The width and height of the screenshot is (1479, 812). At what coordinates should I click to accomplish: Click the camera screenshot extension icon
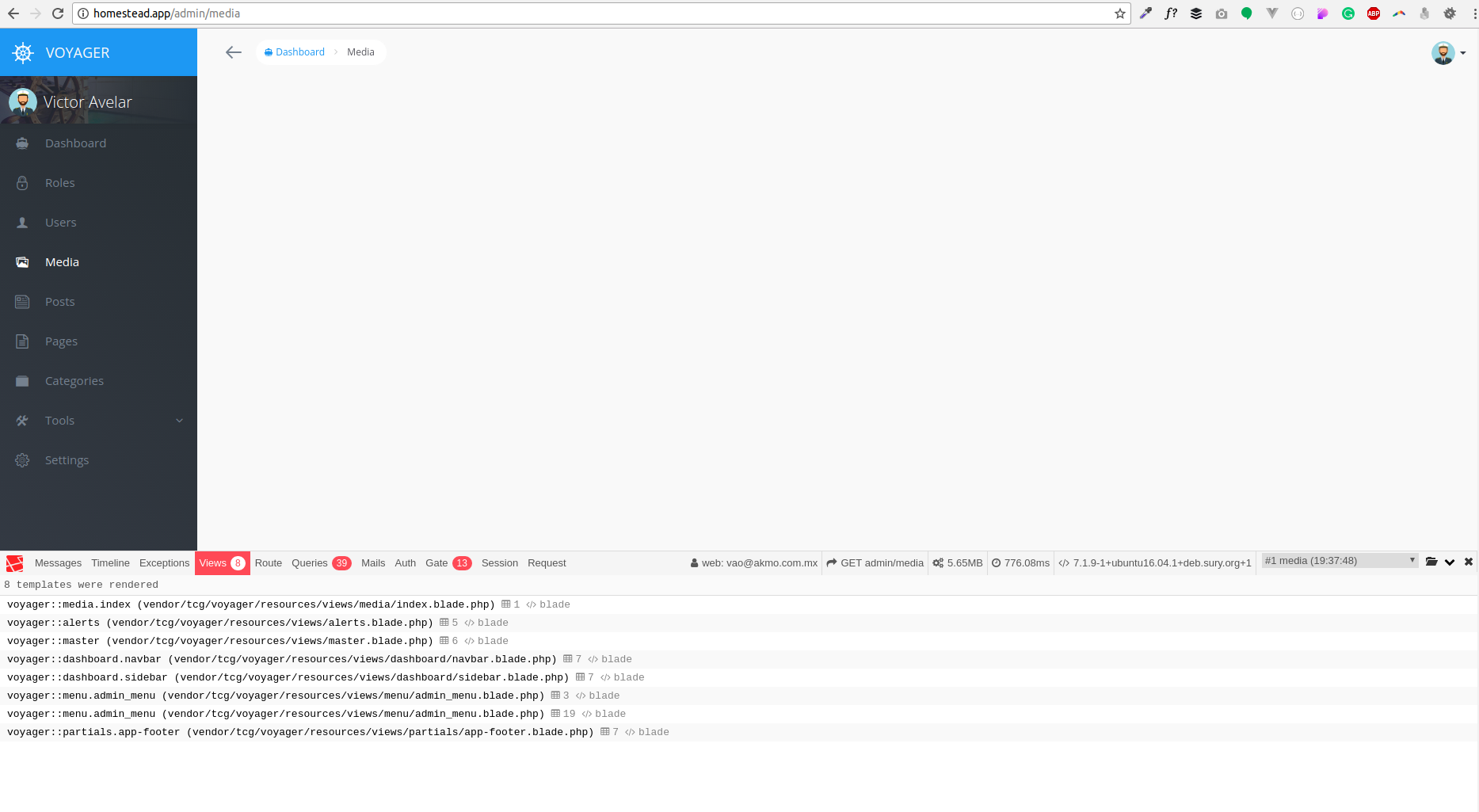[1221, 13]
